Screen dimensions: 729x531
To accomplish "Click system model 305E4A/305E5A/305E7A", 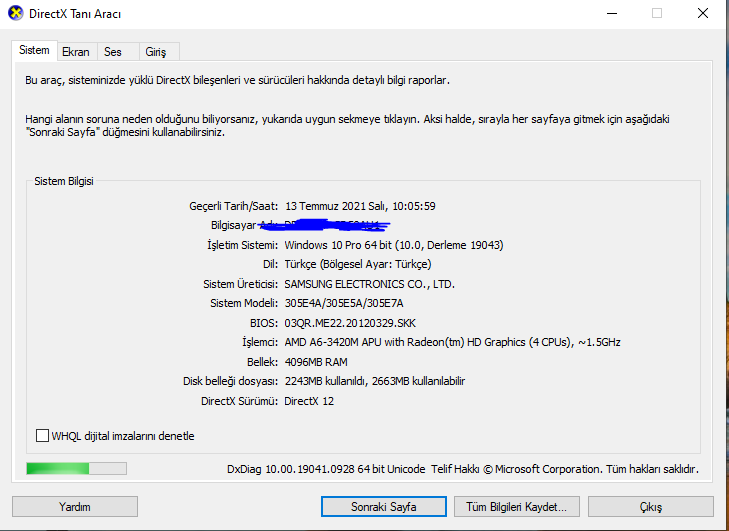I will (344, 304).
